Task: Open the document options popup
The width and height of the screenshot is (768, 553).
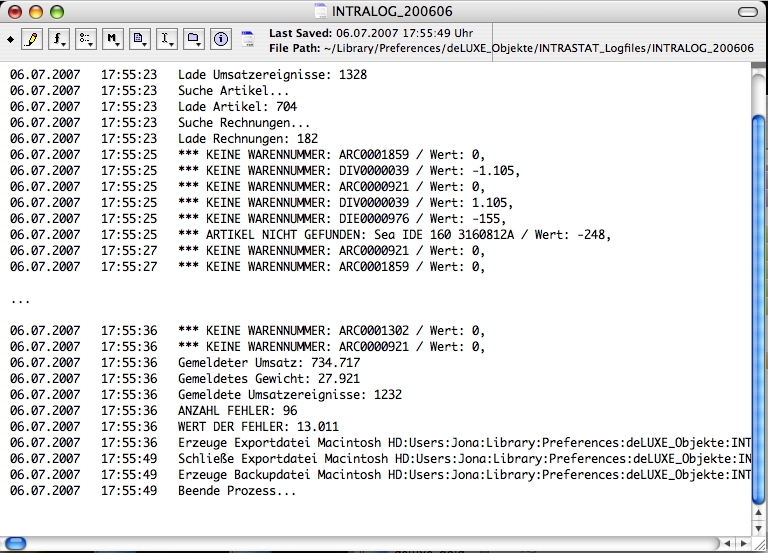Action: pyautogui.click(x=141, y=39)
